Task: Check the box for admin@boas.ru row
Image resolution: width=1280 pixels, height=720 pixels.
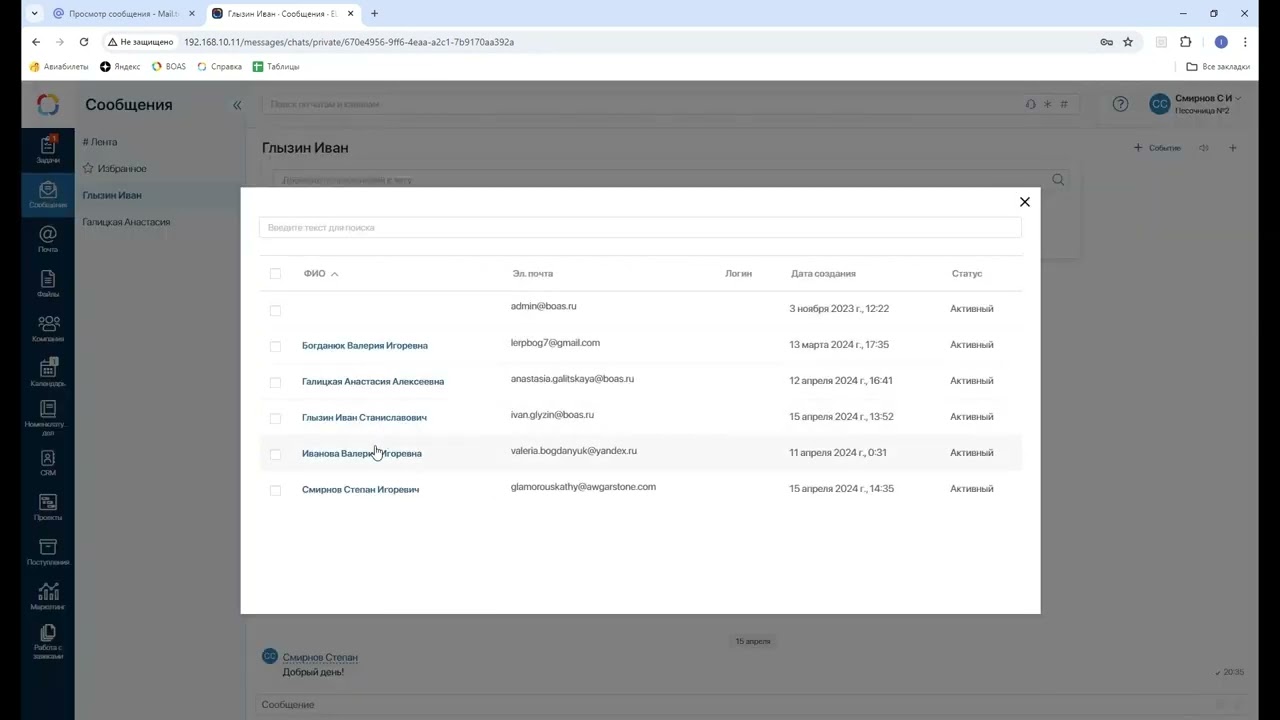Action: [x=275, y=310]
